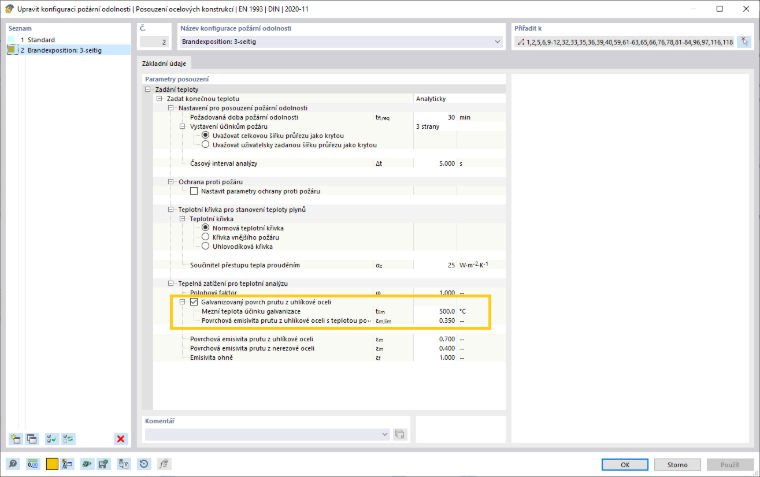Select all items in list icon

(x=51, y=439)
